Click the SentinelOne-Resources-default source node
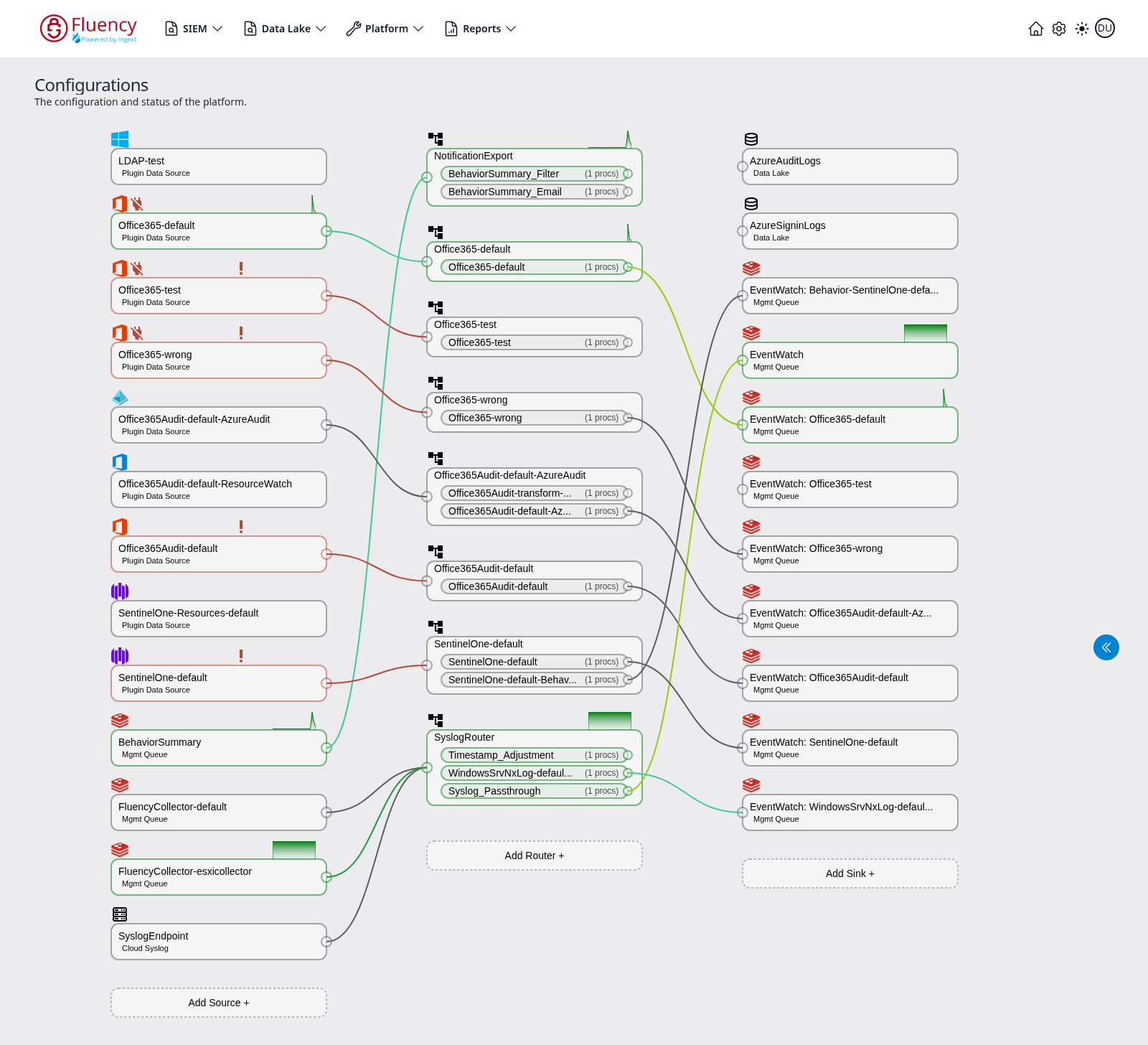This screenshot has width=1148, height=1045. pyautogui.click(x=219, y=619)
